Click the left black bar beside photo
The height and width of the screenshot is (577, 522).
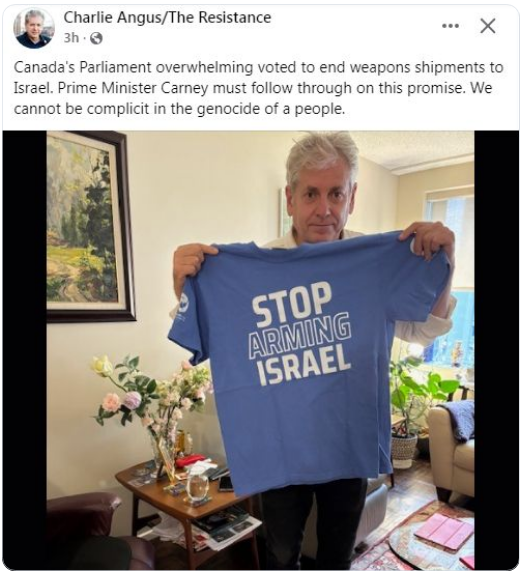pos(25,350)
